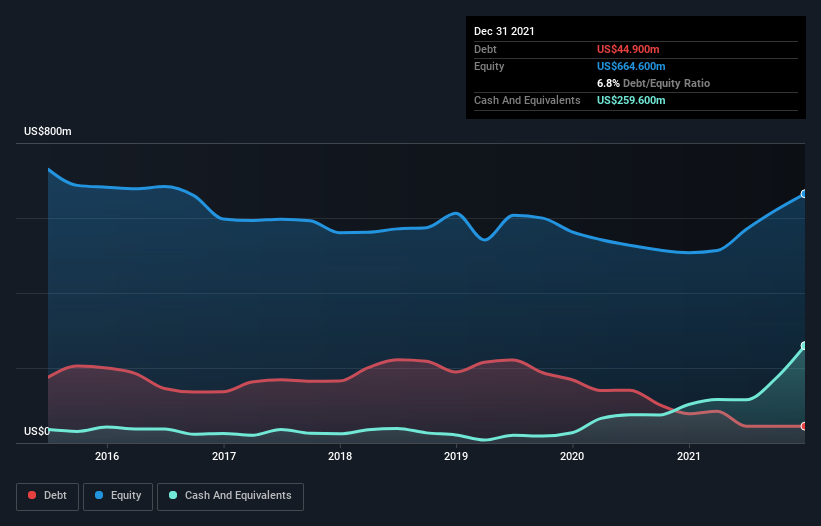The image size is (821, 526).
Task: Click the 6.8% Debt/Equity Ratio text
Action: pos(653,83)
